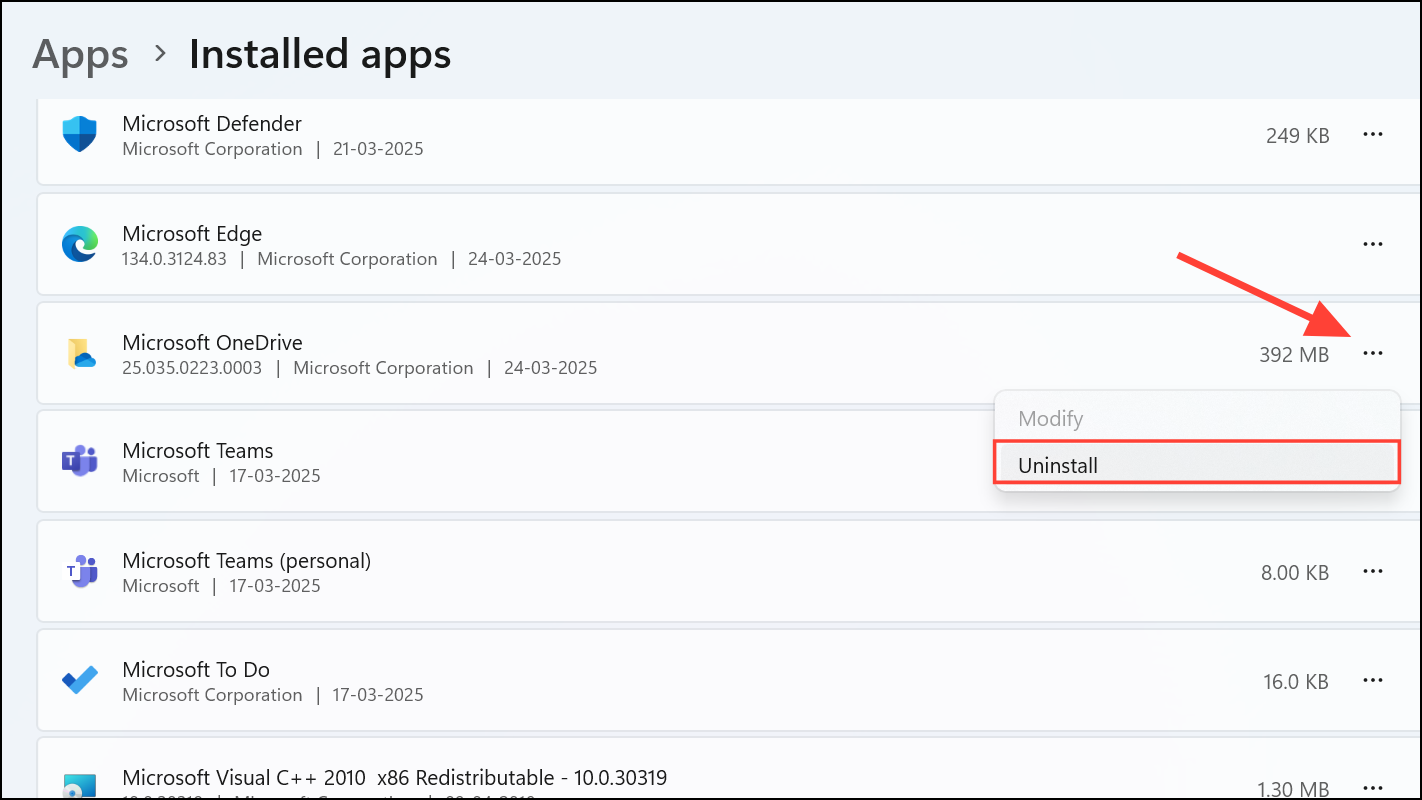Click the Microsoft OneDrive folder icon

pos(80,353)
